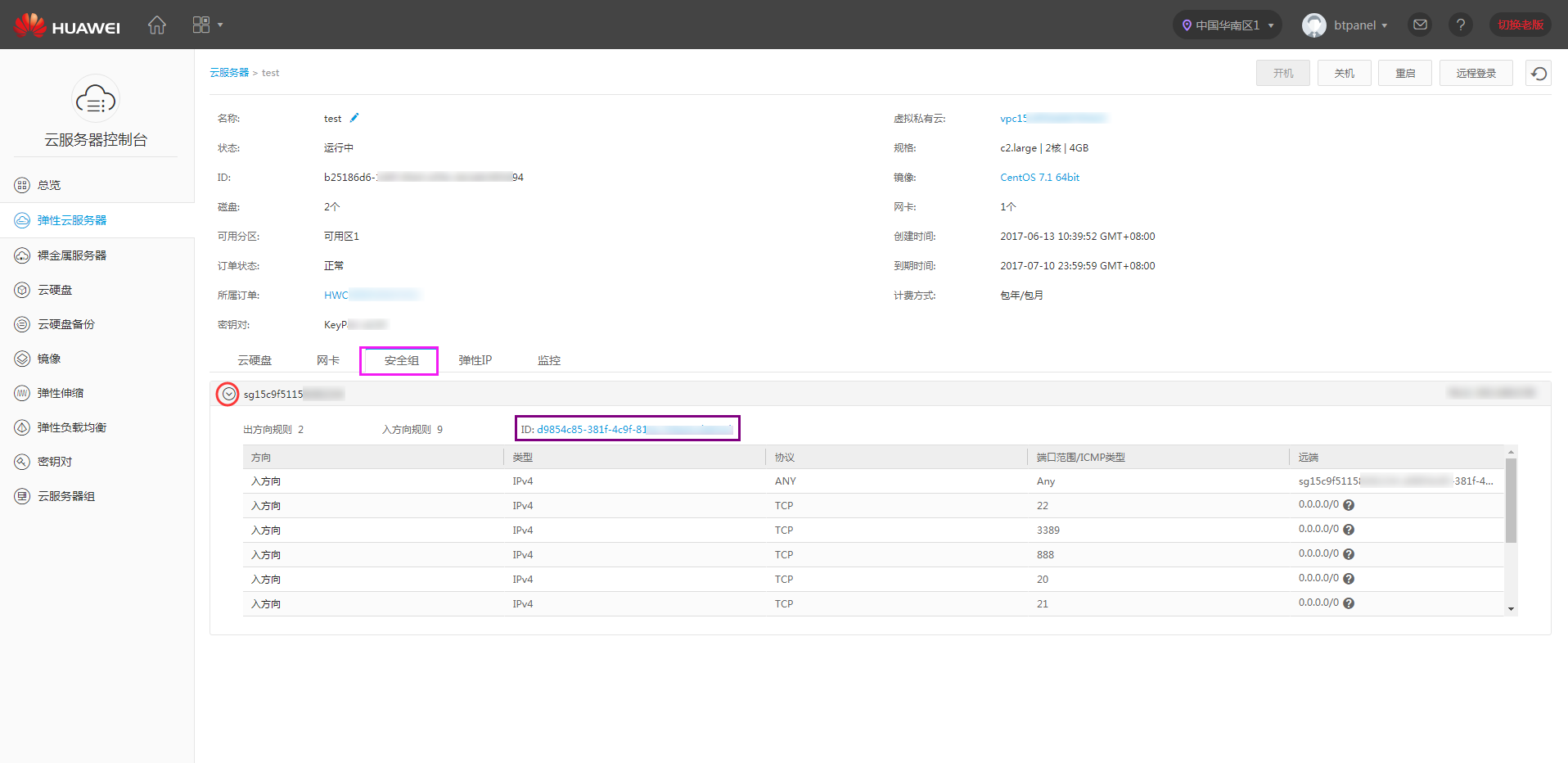Open the service list grid menu
The width and height of the screenshot is (1568, 763).
point(206,25)
